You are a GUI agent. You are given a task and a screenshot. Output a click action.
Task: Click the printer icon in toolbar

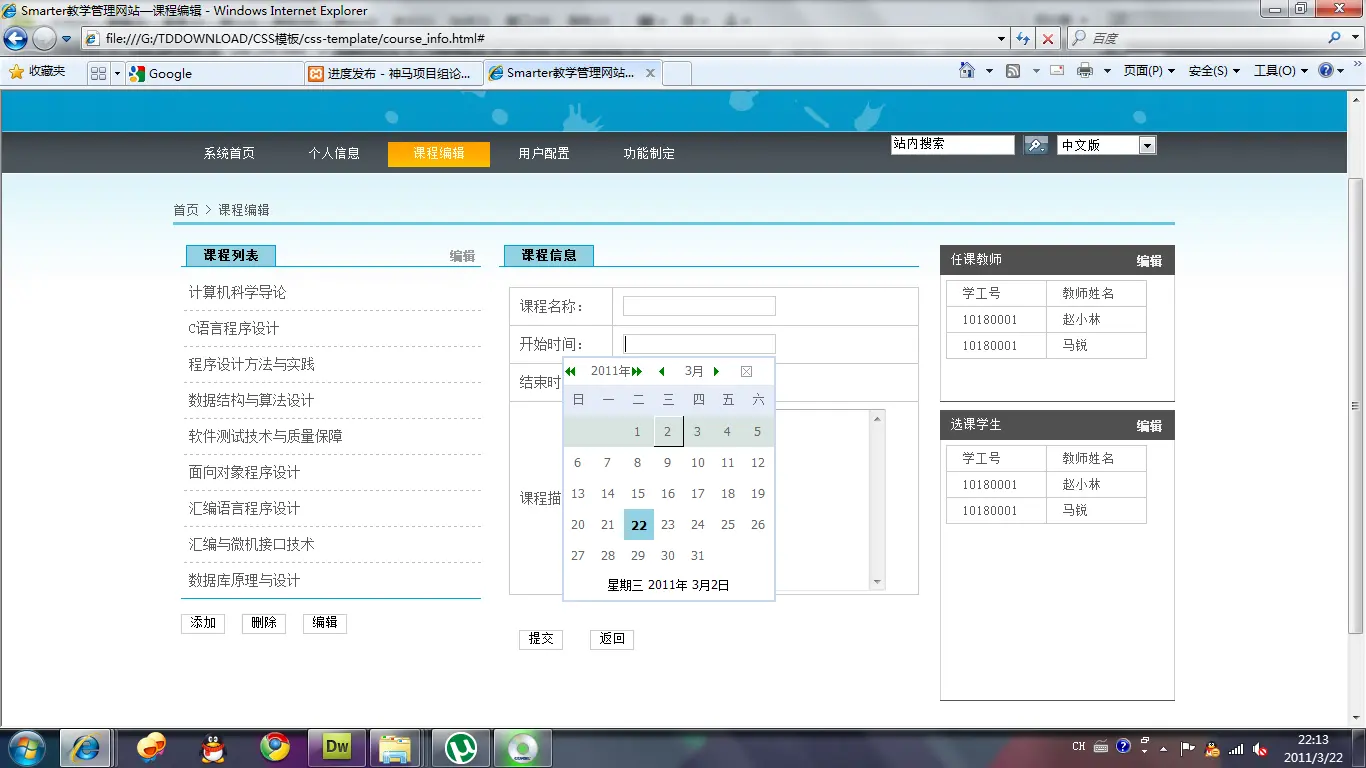1085,71
